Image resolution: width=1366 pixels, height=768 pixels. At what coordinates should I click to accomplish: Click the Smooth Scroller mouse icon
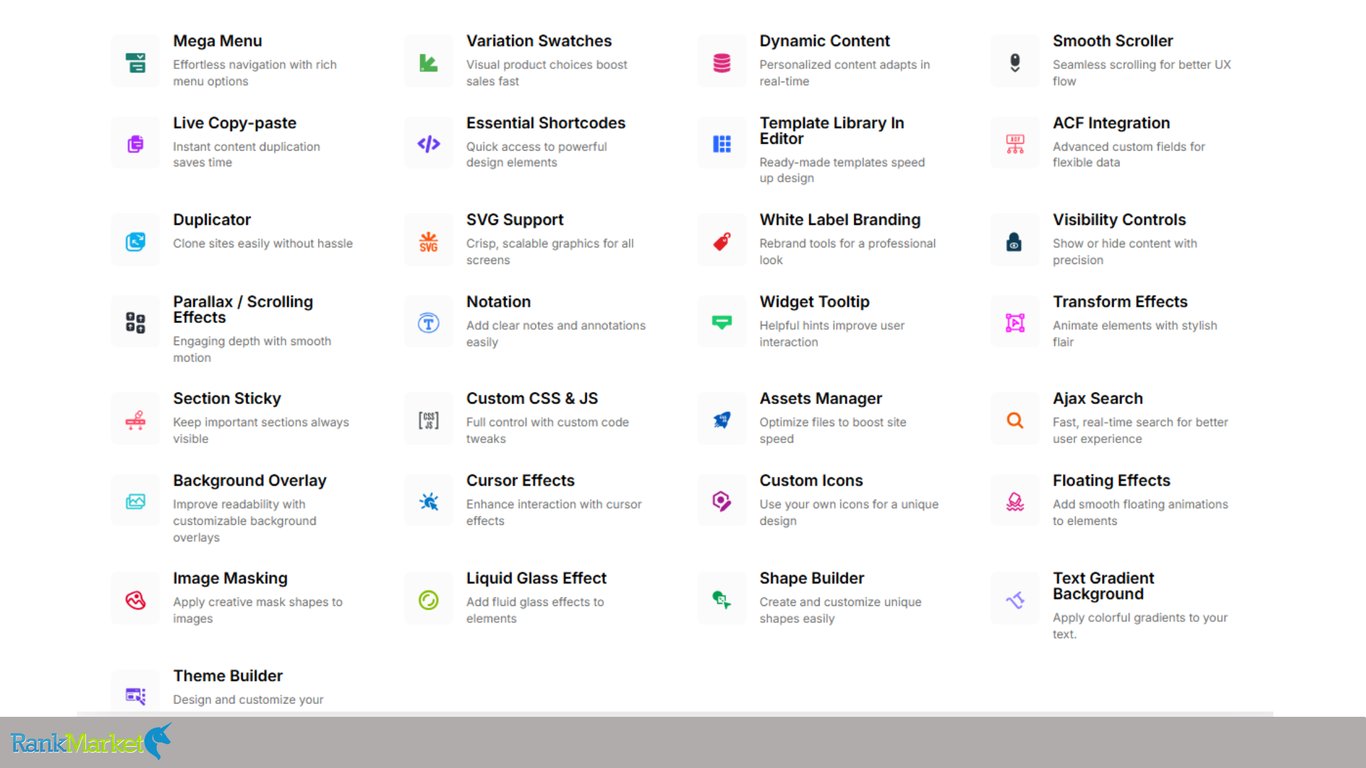(x=1015, y=63)
